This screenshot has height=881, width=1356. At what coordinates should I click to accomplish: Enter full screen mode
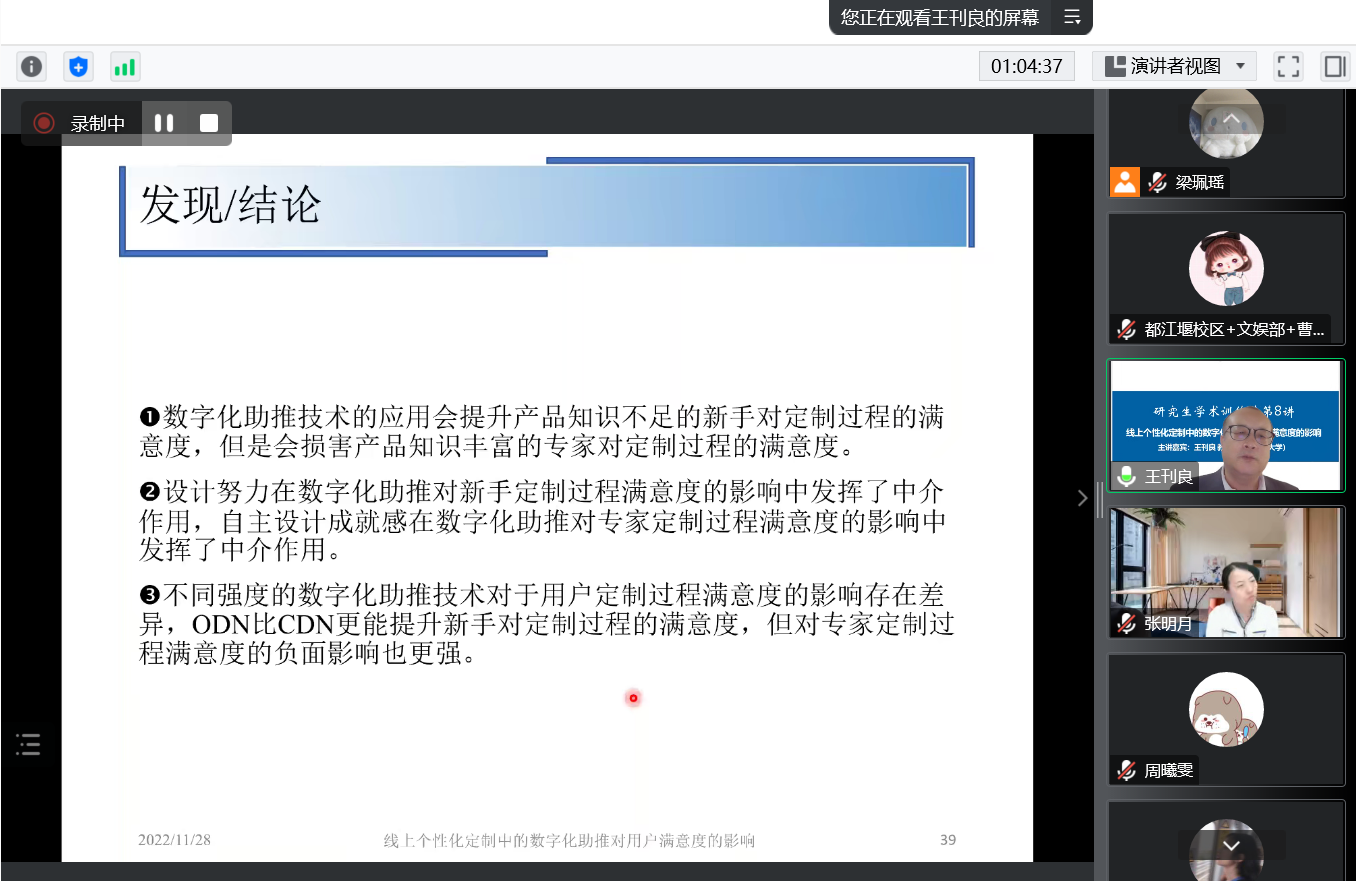[x=1288, y=67]
